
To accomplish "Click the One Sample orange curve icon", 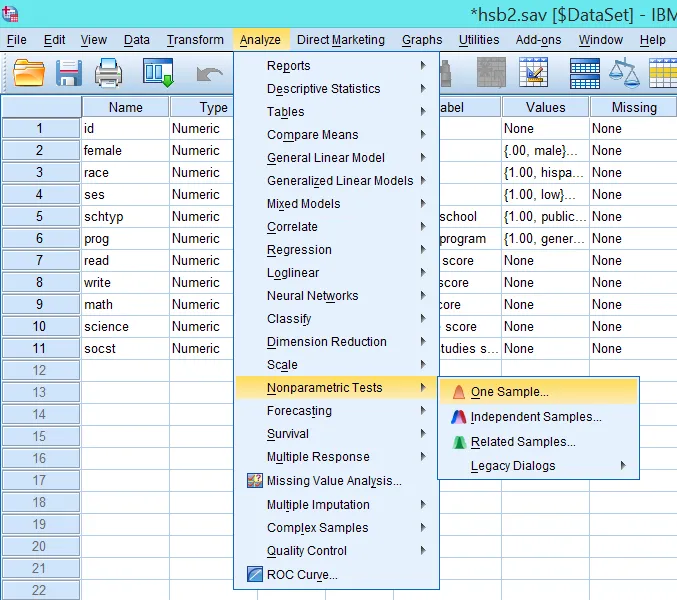I will pos(459,392).
